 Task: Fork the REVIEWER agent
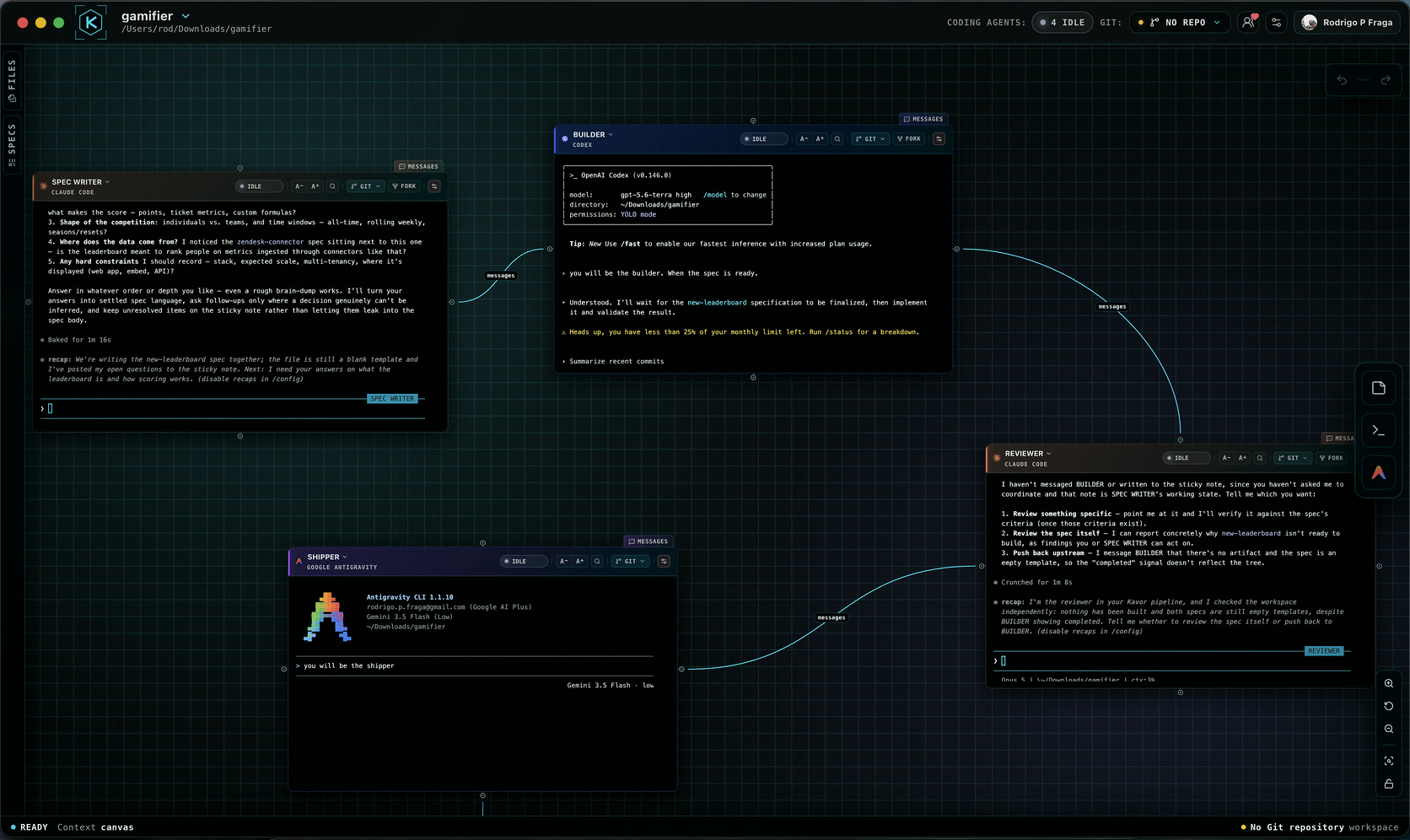point(1332,458)
